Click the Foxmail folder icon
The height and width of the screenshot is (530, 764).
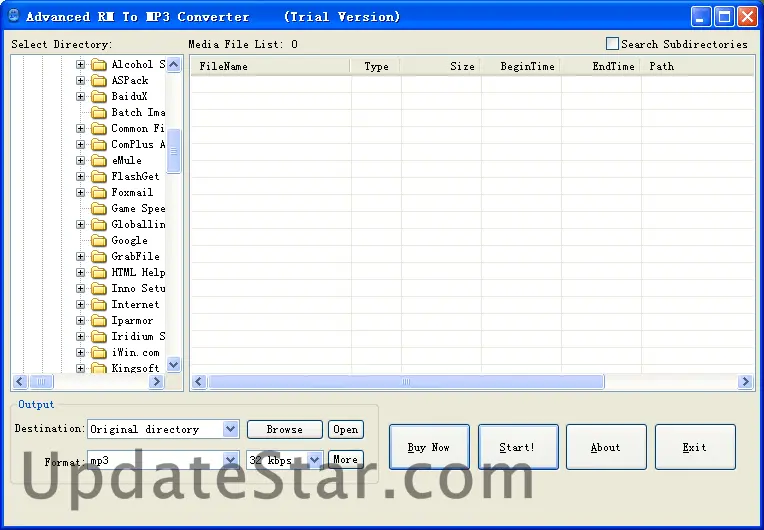99,193
